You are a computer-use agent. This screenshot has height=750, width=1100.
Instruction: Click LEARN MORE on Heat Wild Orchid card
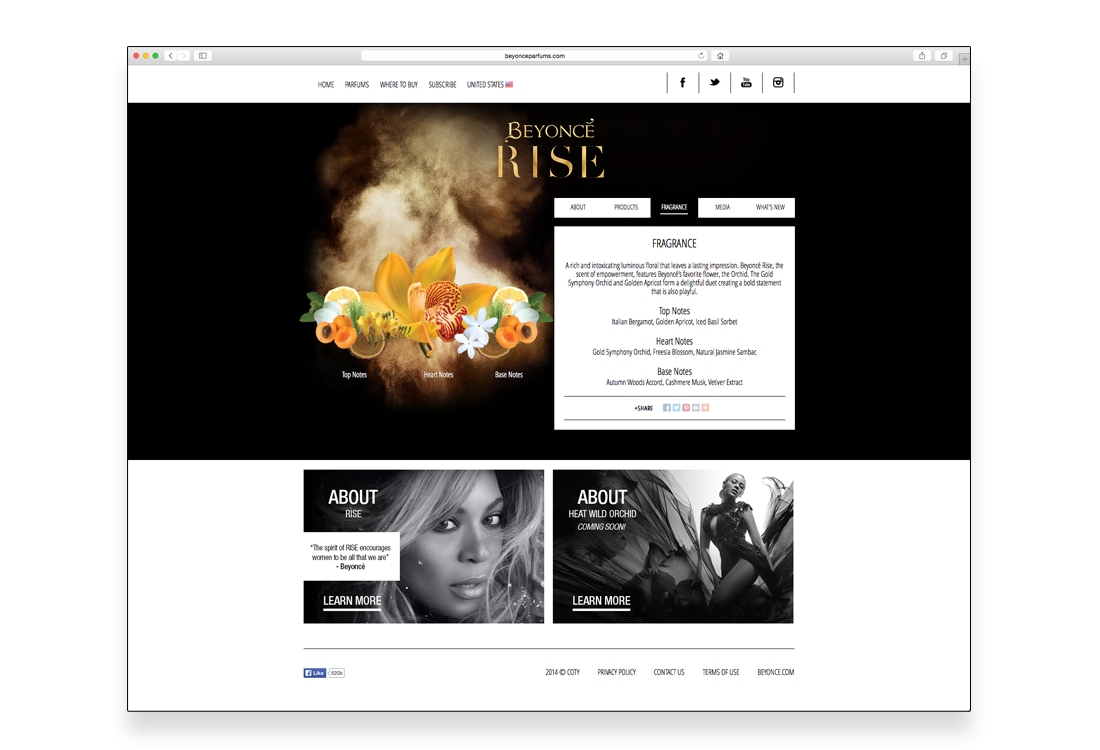[x=601, y=601]
